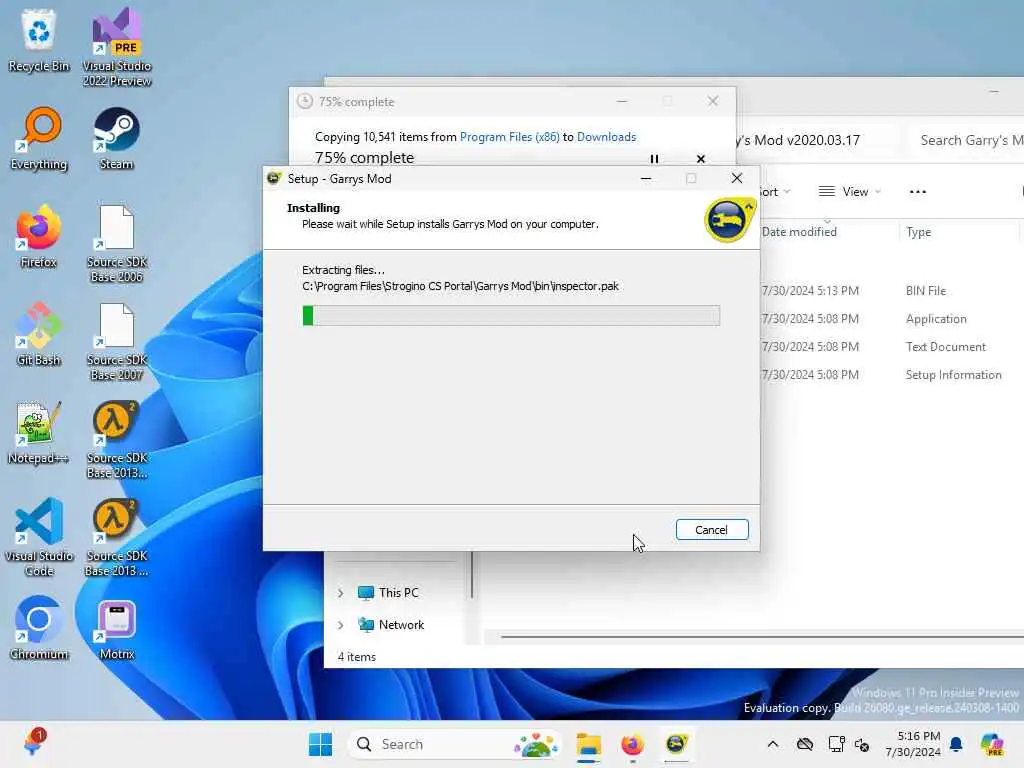1024x768 pixels.
Task: Open Git Bash desktop shortcut
Action: (x=39, y=334)
